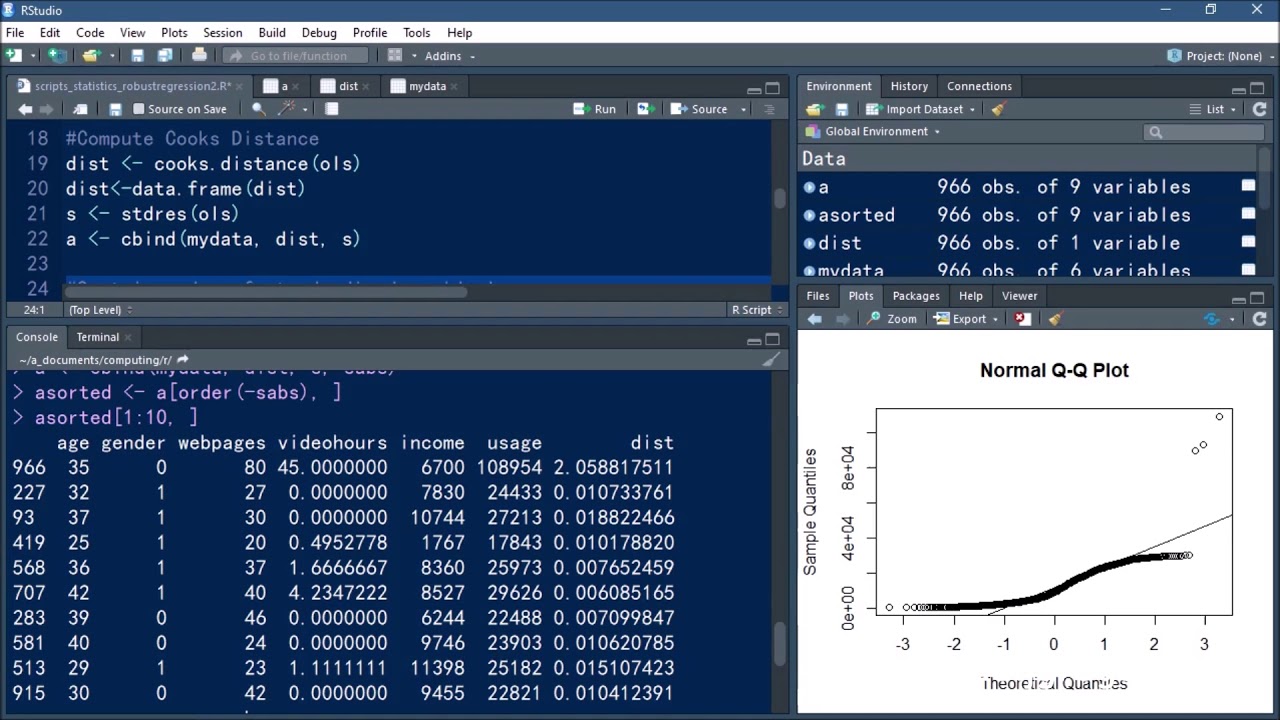Click the source editor vertical scrollbar

[779, 198]
